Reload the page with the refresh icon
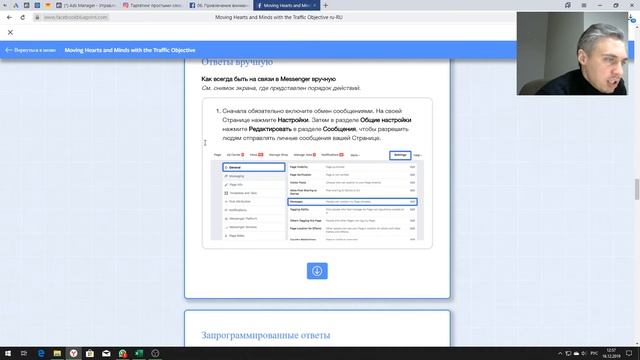 (x=22, y=17)
